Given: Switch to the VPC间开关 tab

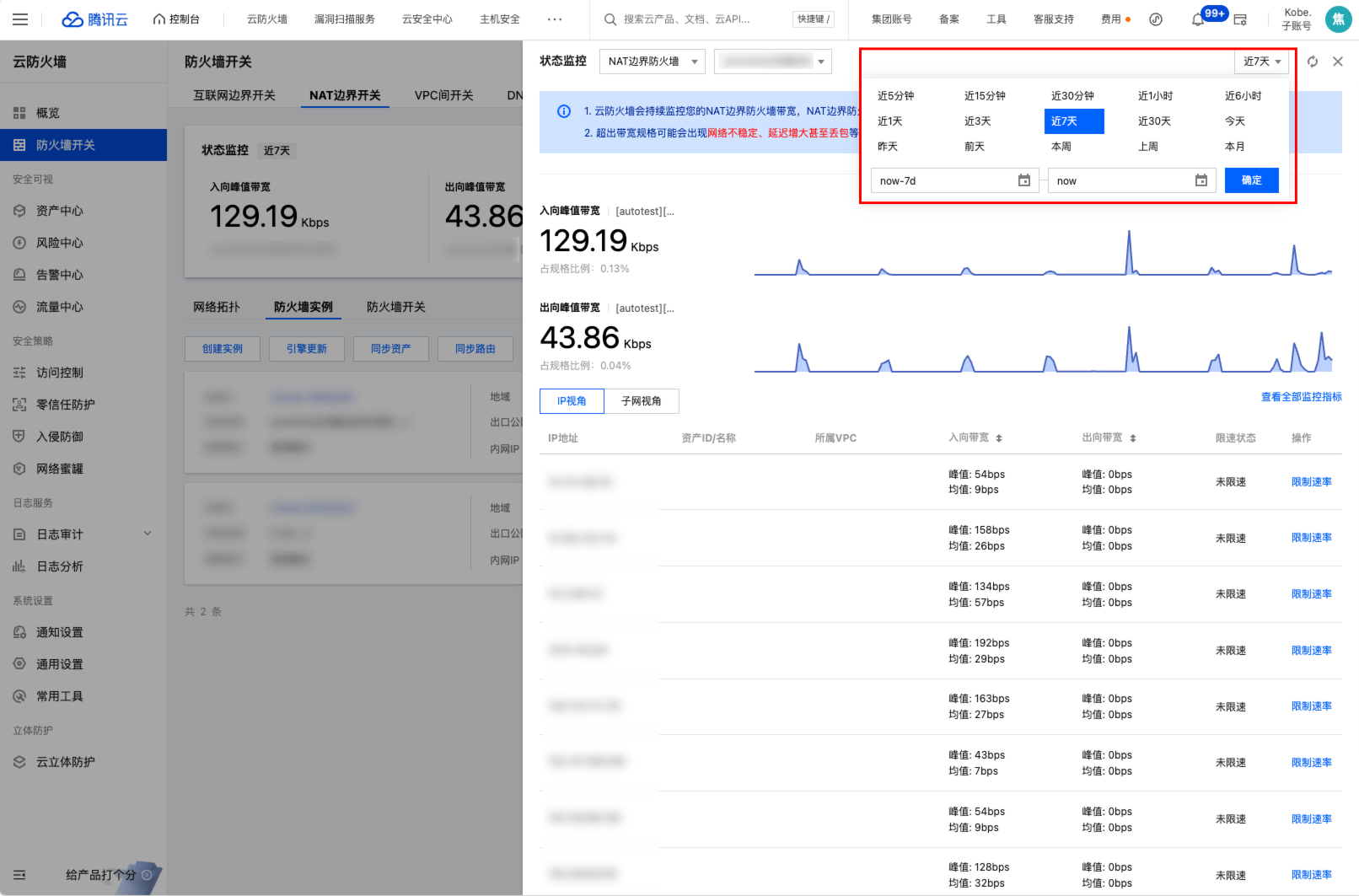Looking at the screenshot, I should click(x=443, y=95).
